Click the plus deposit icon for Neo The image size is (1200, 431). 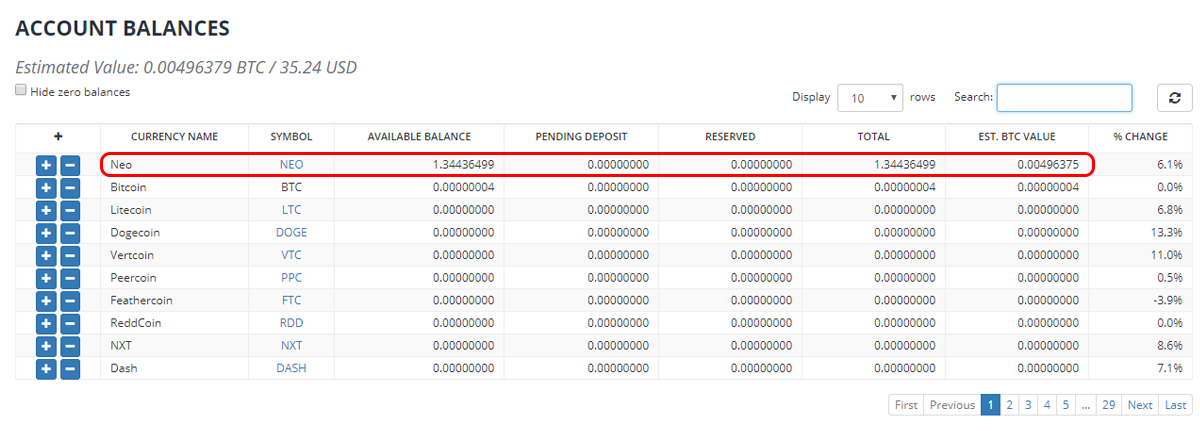point(46,164)
